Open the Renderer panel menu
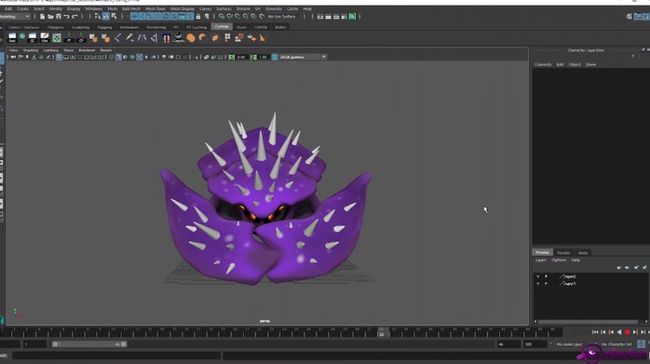Viewport: 650px width, 364px height. click(x=87, y=50)
